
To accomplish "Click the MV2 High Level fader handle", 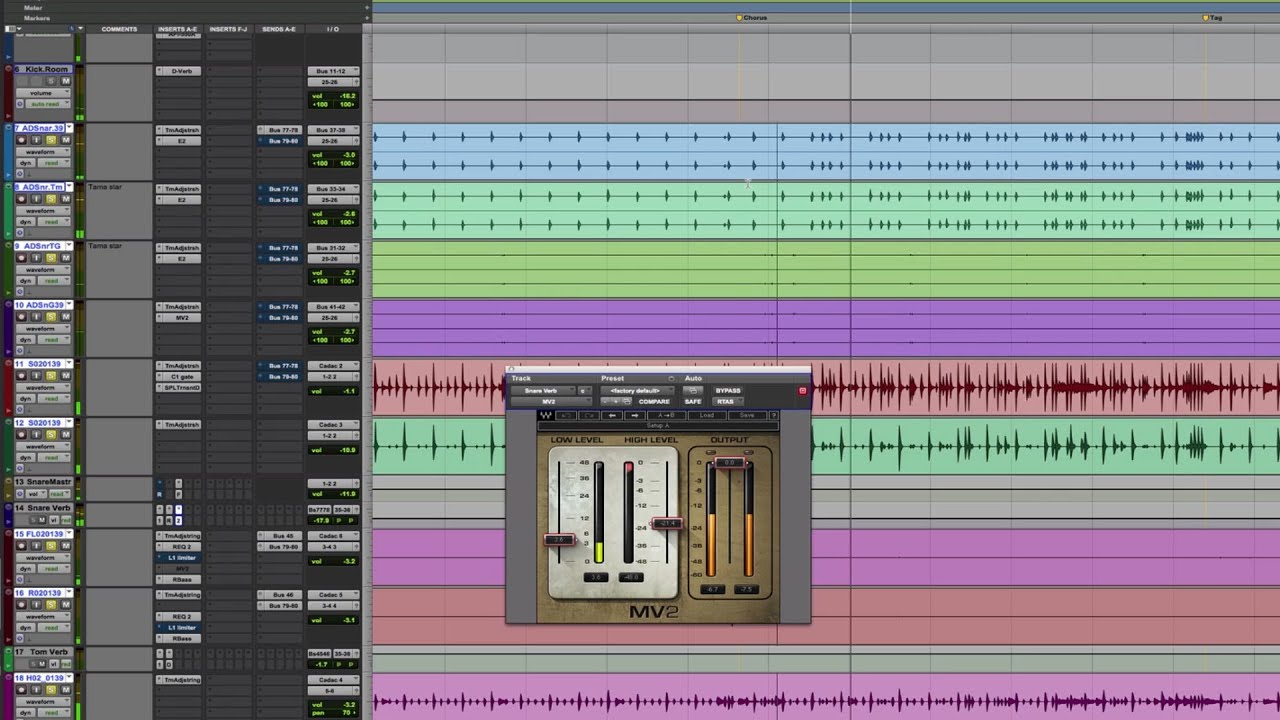I will tap(667, 523).
